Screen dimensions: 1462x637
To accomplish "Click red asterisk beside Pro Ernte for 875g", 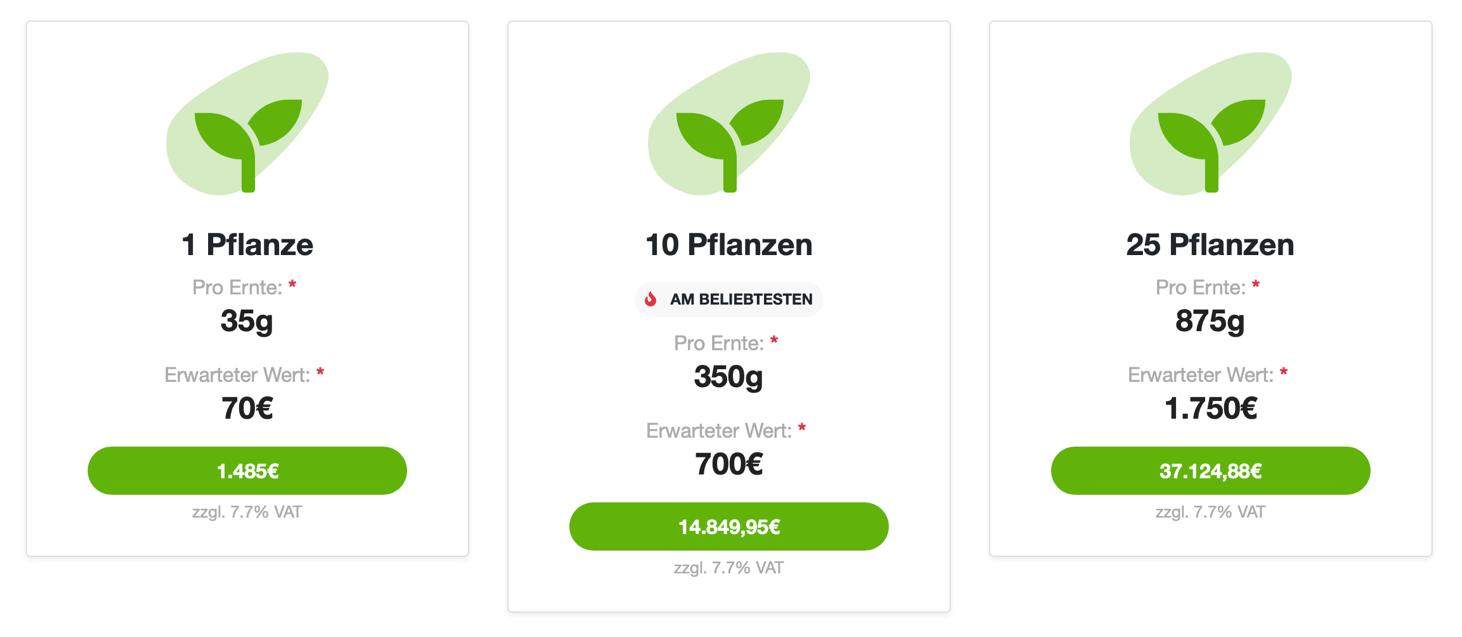I will tap(1256, 286).
